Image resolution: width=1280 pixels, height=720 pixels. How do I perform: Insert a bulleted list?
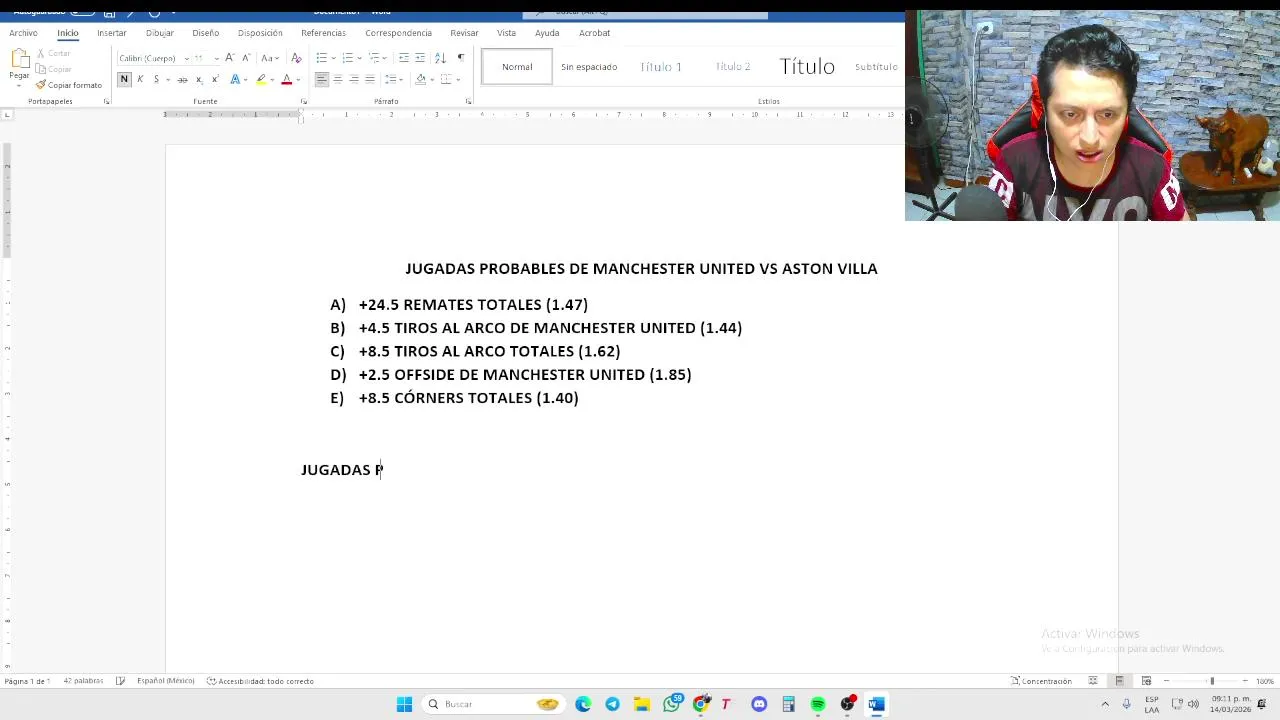pos(322,58)
